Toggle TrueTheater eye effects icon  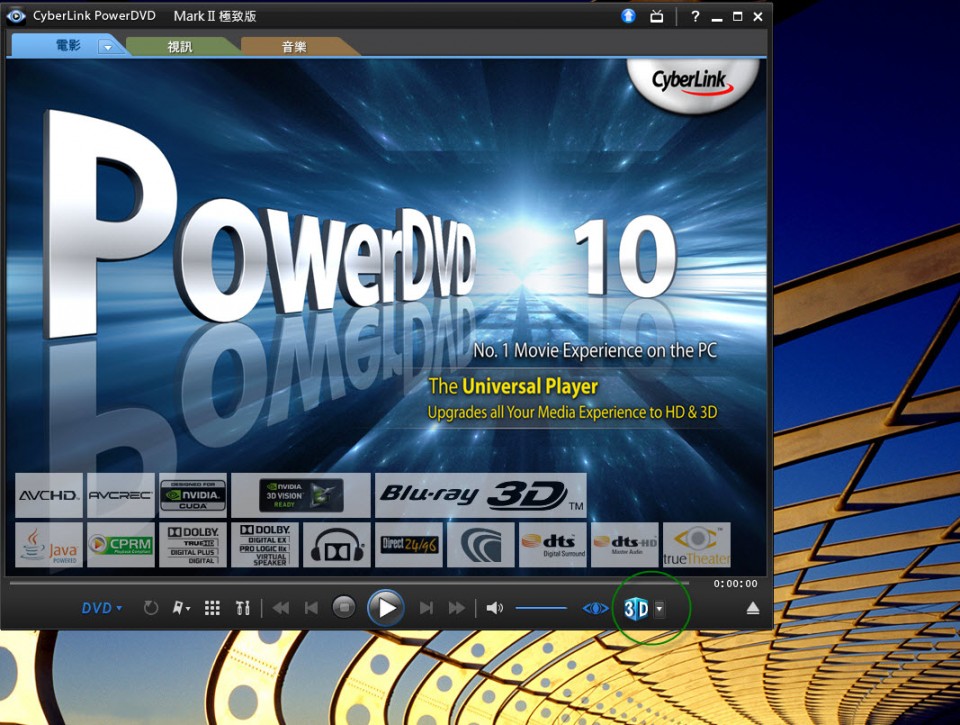[x=595, y=608]
